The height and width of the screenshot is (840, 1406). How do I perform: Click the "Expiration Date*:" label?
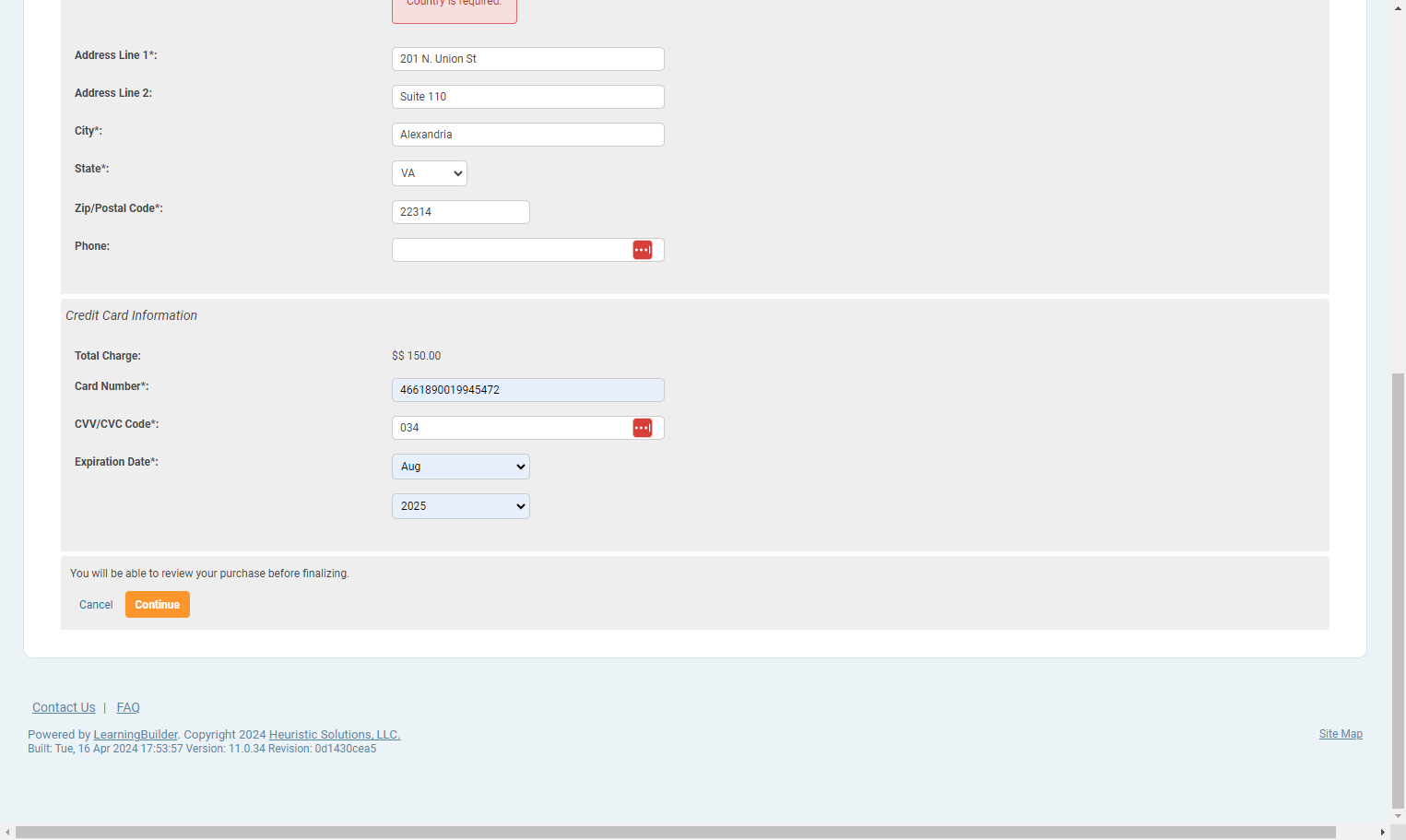click(x=116, y=462)
